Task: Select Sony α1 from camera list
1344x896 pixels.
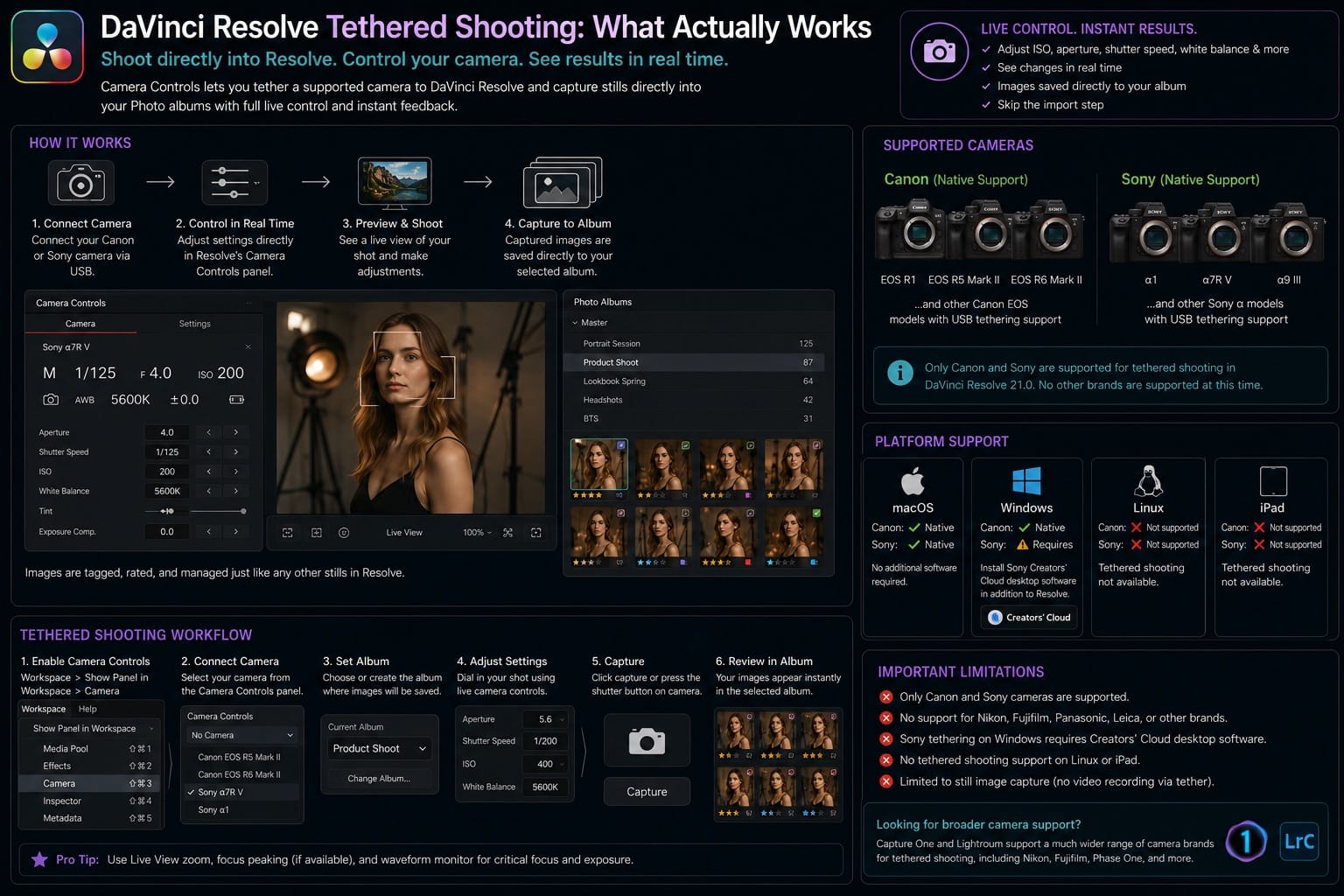Action: pos(241,809)
